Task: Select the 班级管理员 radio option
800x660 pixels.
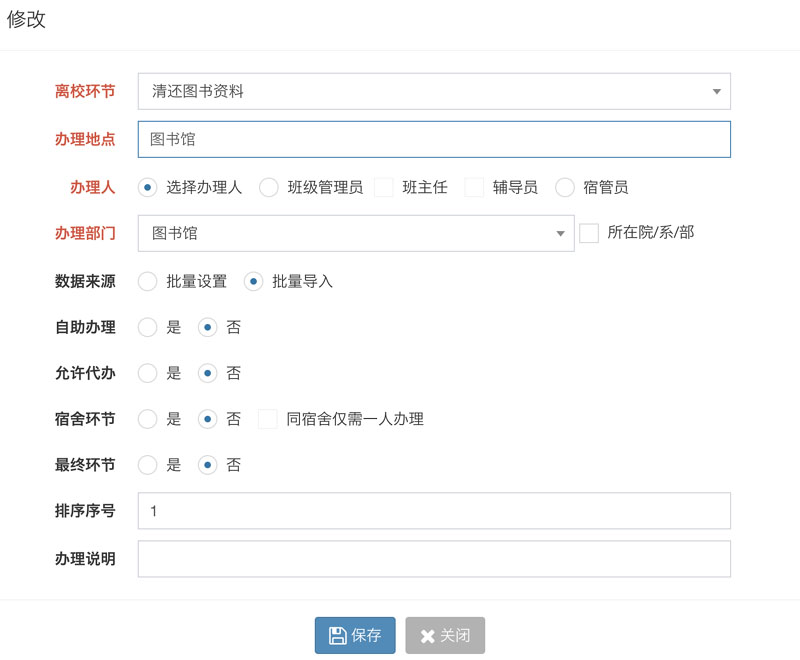Action: point(268,187)
